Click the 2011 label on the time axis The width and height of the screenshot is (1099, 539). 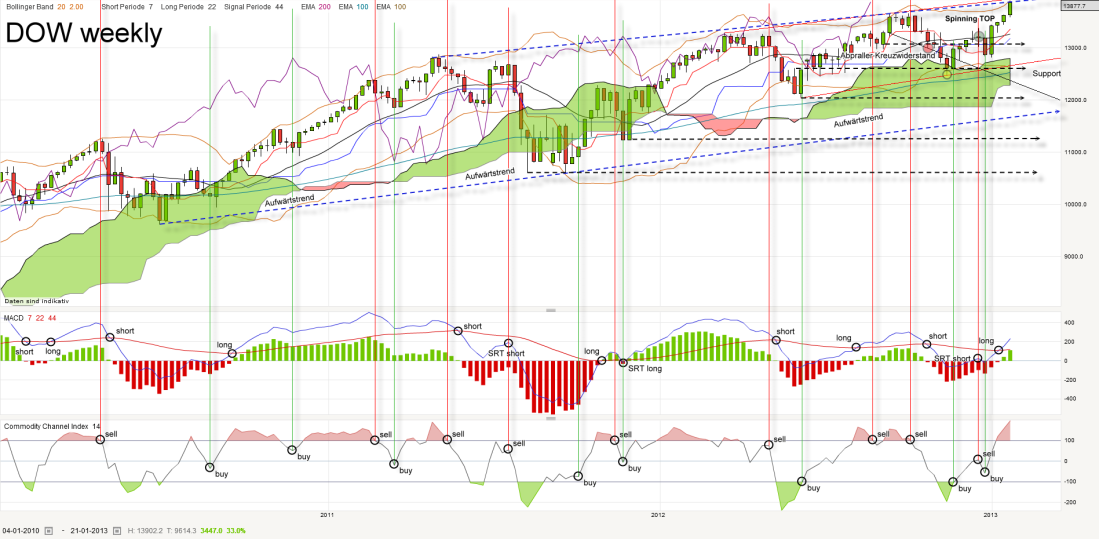coord(327,516)
